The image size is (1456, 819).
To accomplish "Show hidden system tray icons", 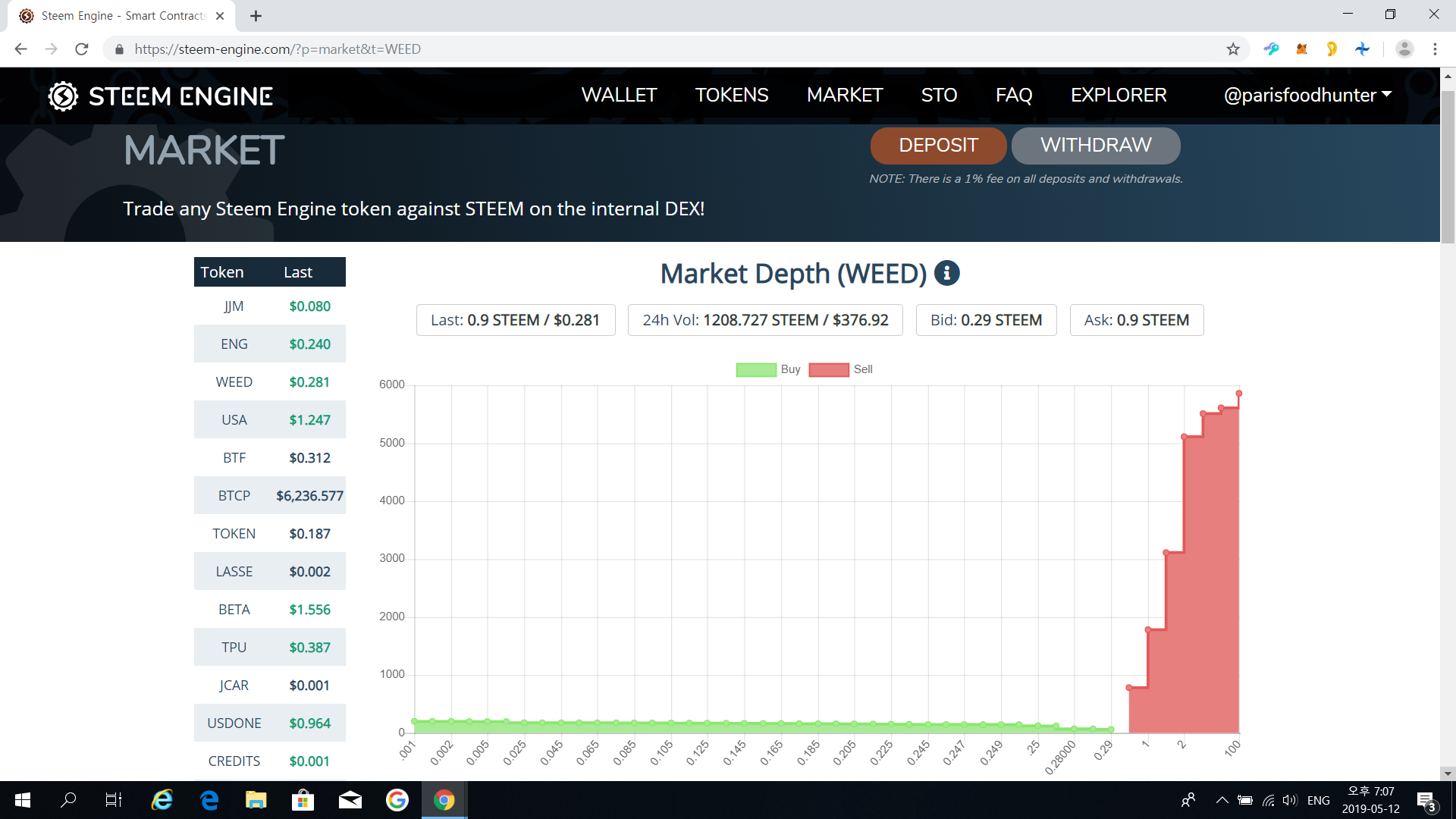I will tap(1222, 800).
